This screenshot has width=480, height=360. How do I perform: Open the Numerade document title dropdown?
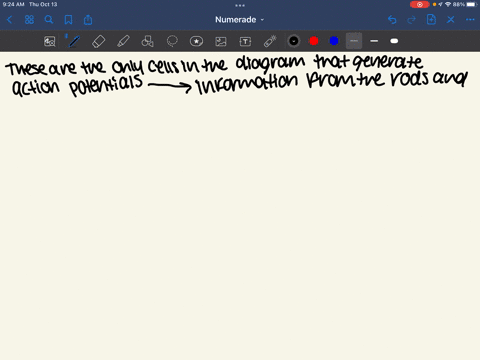click(239, 20)
